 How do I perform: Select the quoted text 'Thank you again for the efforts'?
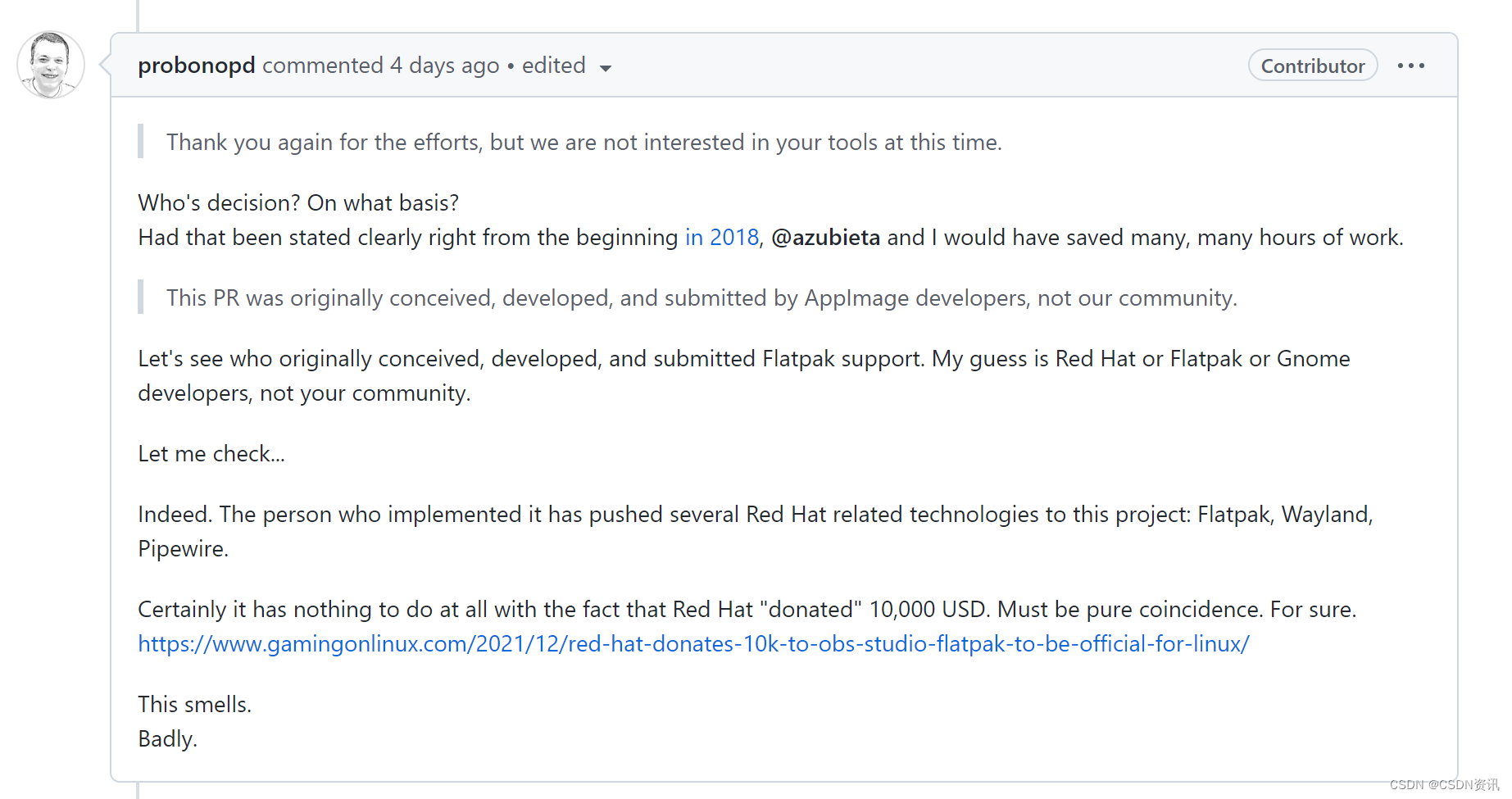(325, 143)
